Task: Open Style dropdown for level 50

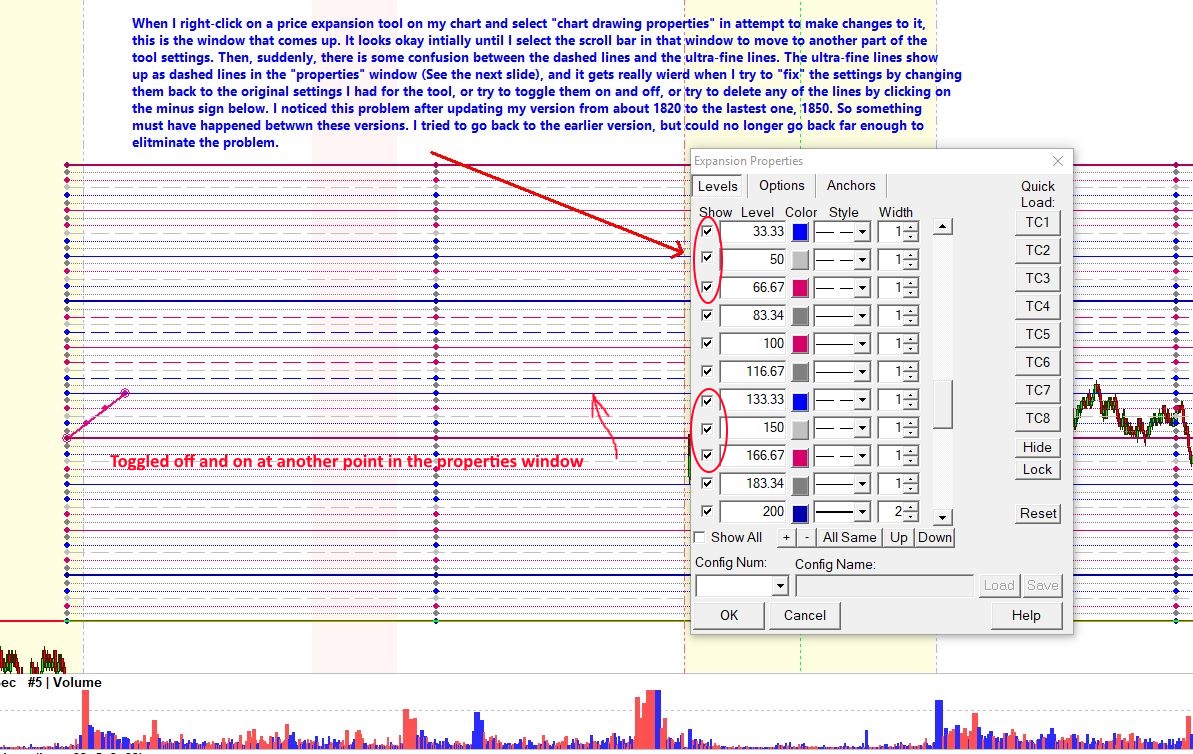Action: (862, 260)
